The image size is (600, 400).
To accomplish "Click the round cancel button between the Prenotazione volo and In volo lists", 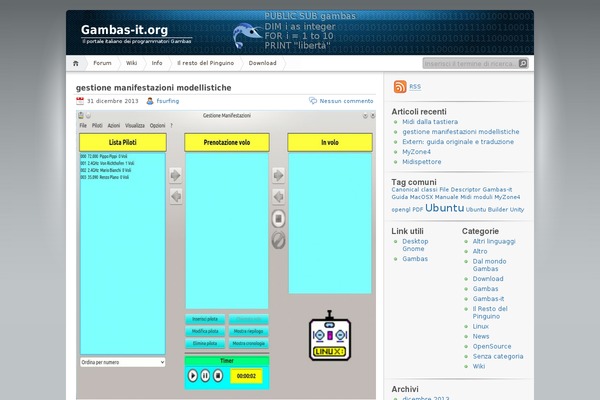I will click(x=279, y=240).
